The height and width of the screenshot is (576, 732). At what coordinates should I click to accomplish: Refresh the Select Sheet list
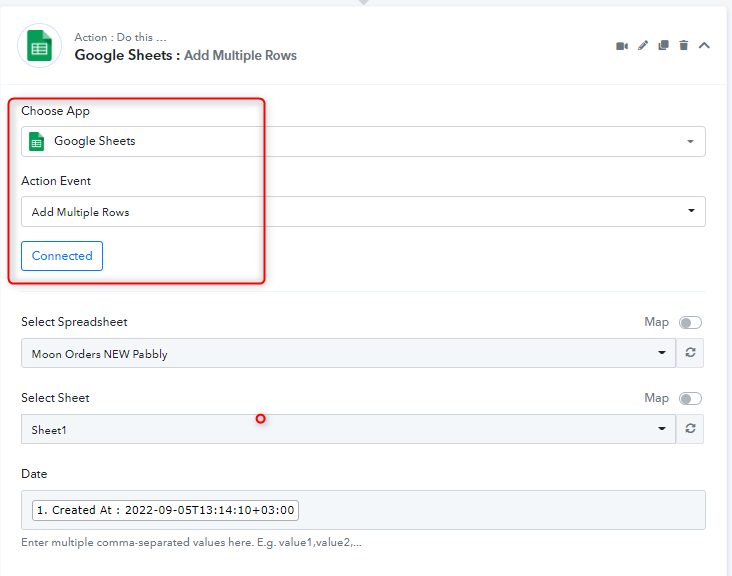[x=691, y=429]
